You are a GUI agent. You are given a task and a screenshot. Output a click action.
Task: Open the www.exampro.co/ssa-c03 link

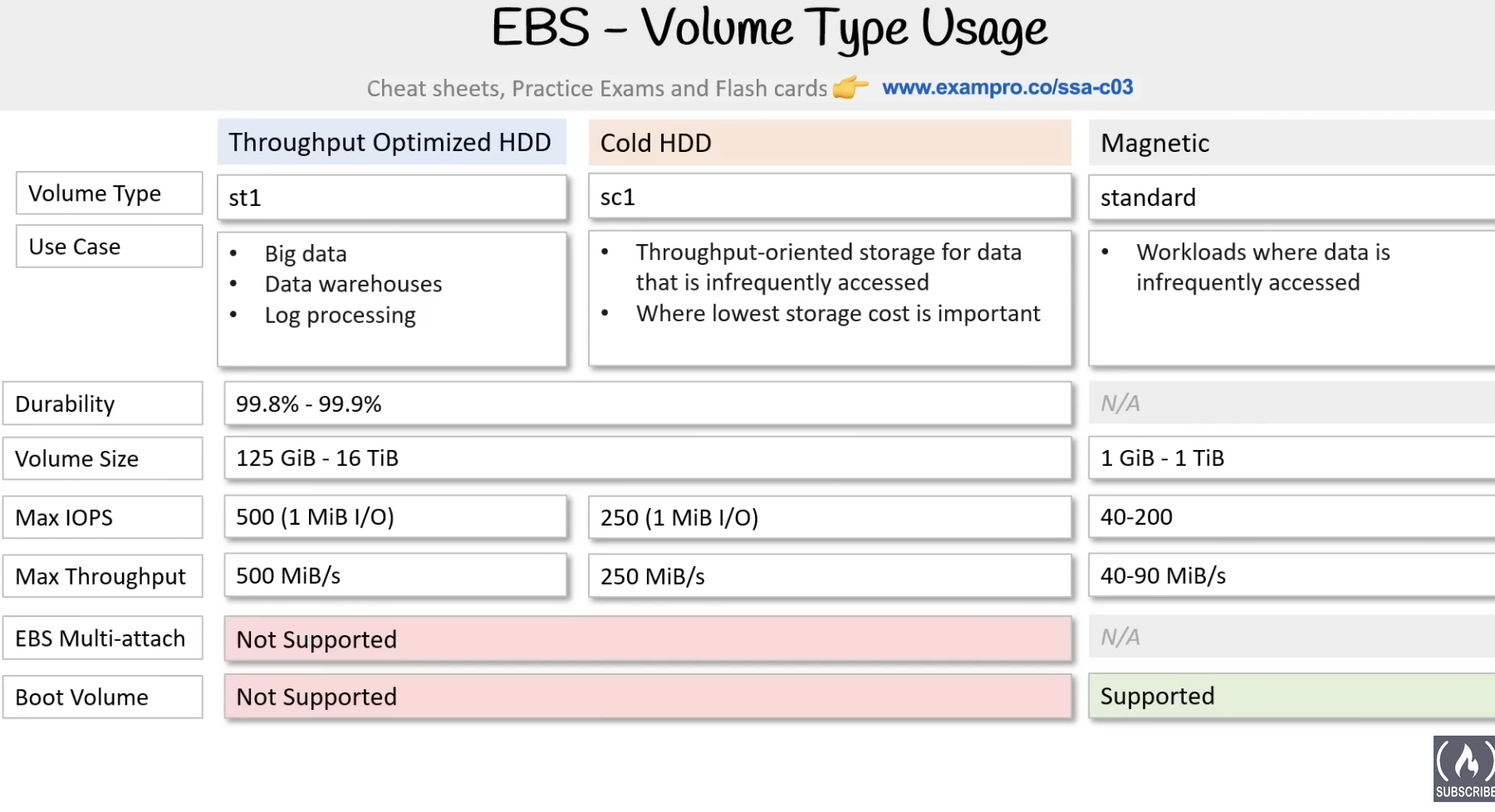coord(1007,87)
